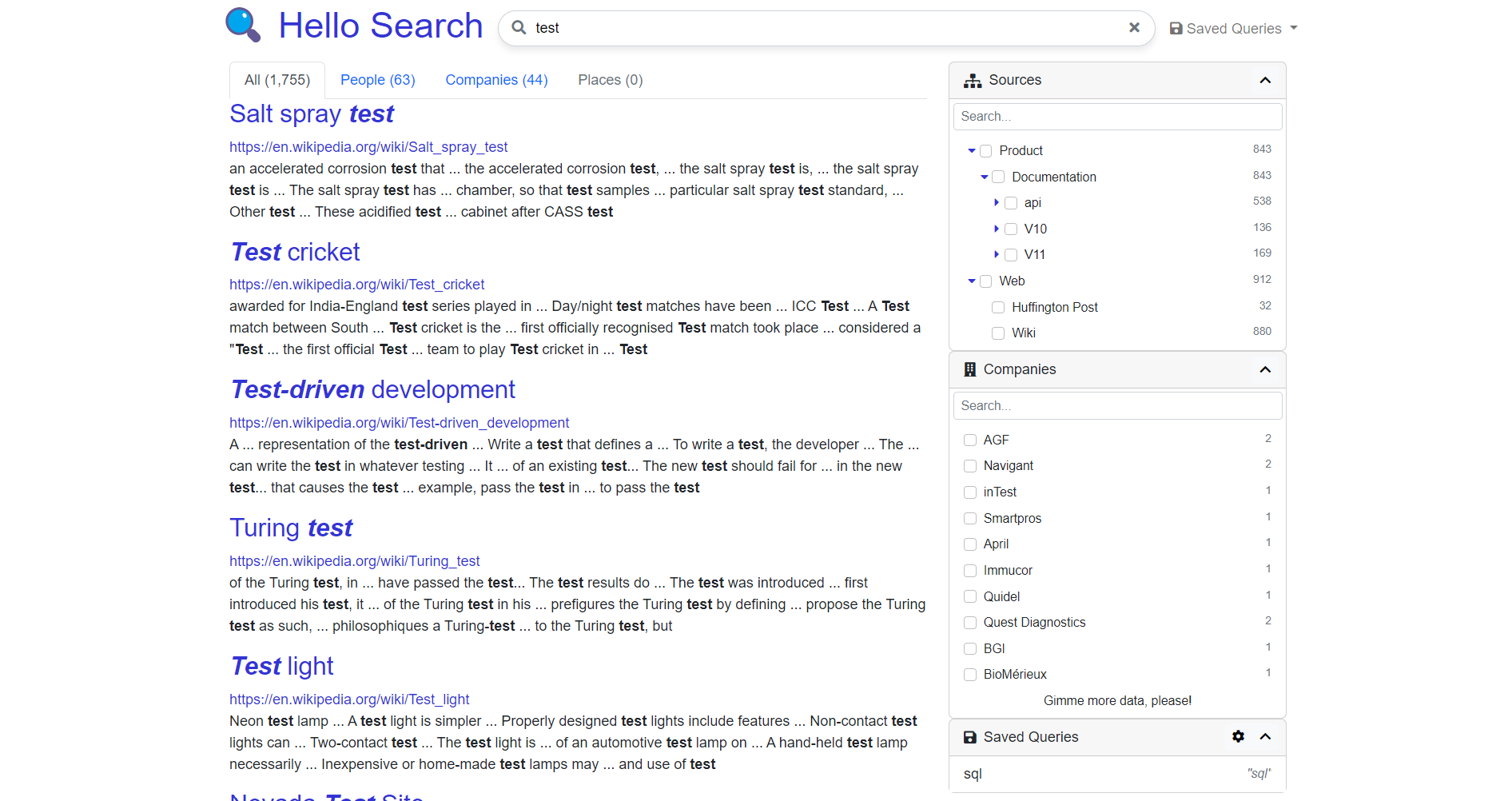Image resolution: width=1512 pixels, height=801 pixels.
Task: Expand the api tree item
Action: pos(996,202)
